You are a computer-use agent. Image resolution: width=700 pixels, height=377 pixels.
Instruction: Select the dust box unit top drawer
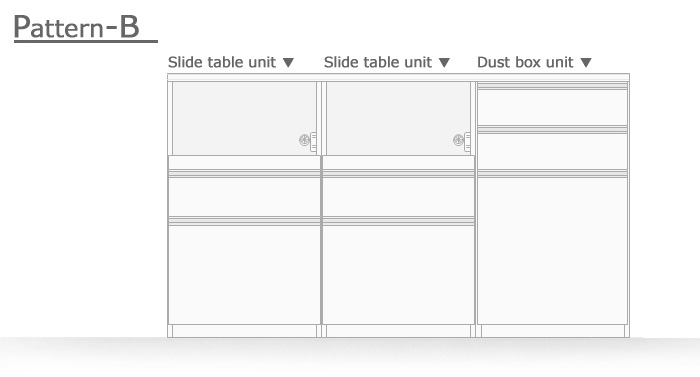click(x=552, y=107)
